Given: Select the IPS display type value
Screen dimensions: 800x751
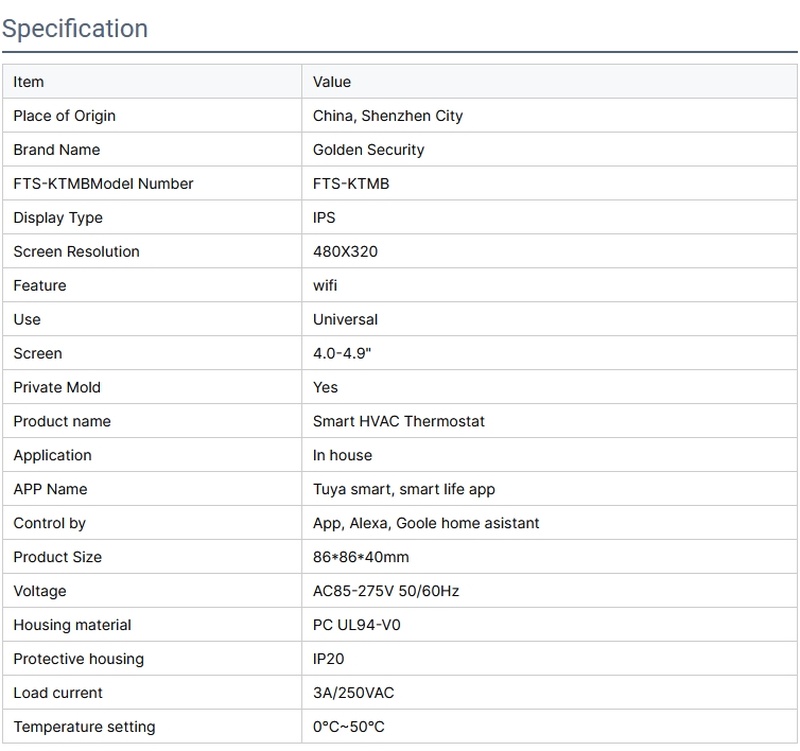Looking at the screenshot, I should (326, 218).
